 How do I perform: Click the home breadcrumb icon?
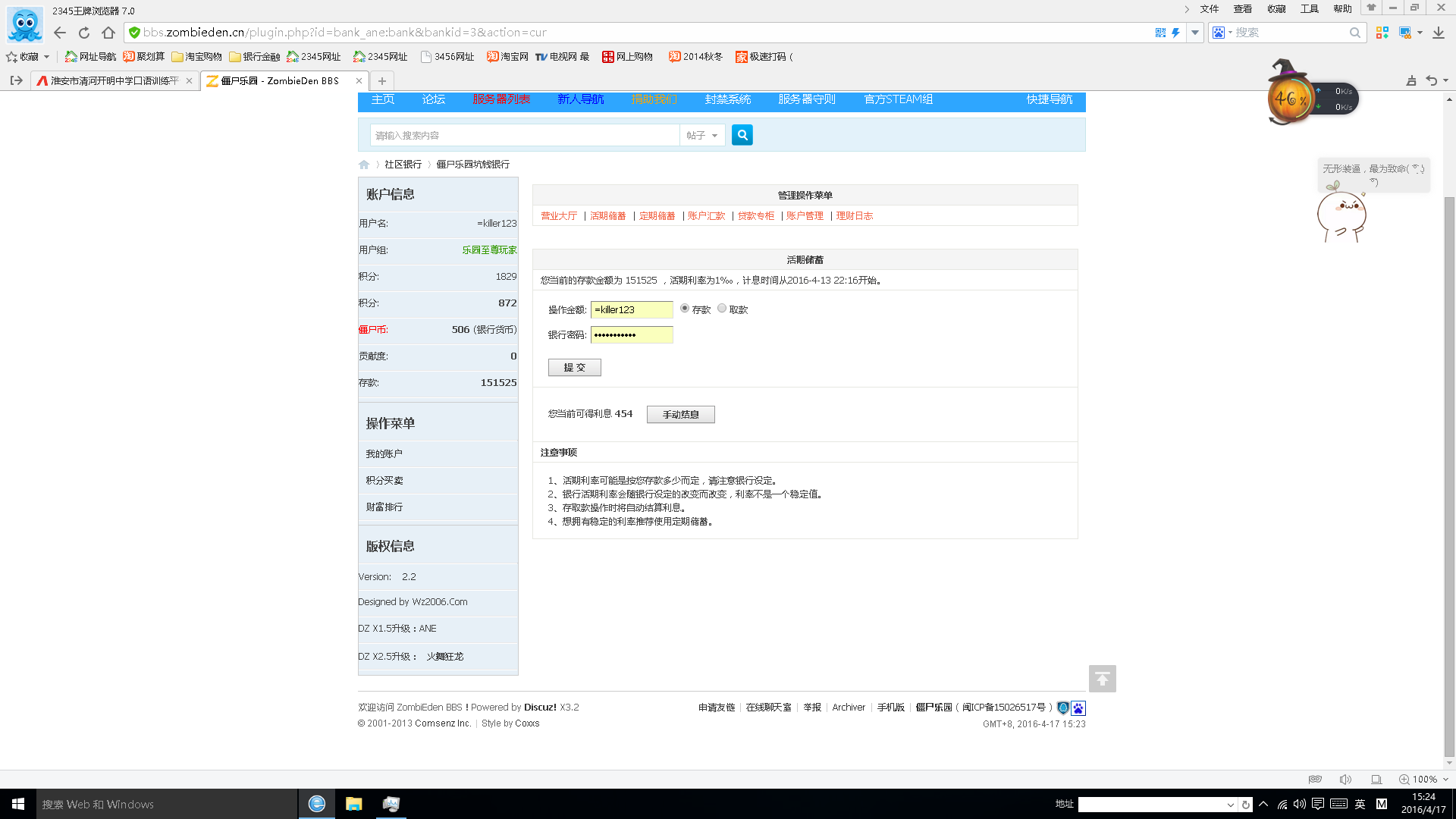364,165
